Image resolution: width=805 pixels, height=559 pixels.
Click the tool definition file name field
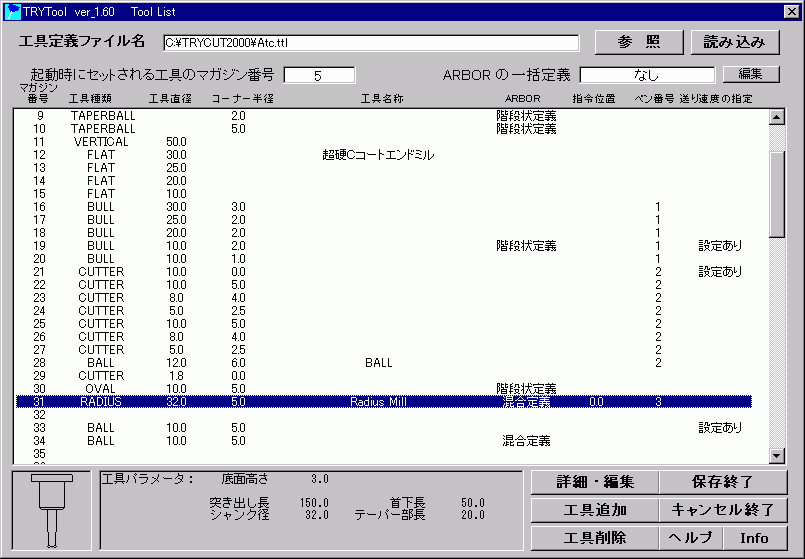click(371, 43)
